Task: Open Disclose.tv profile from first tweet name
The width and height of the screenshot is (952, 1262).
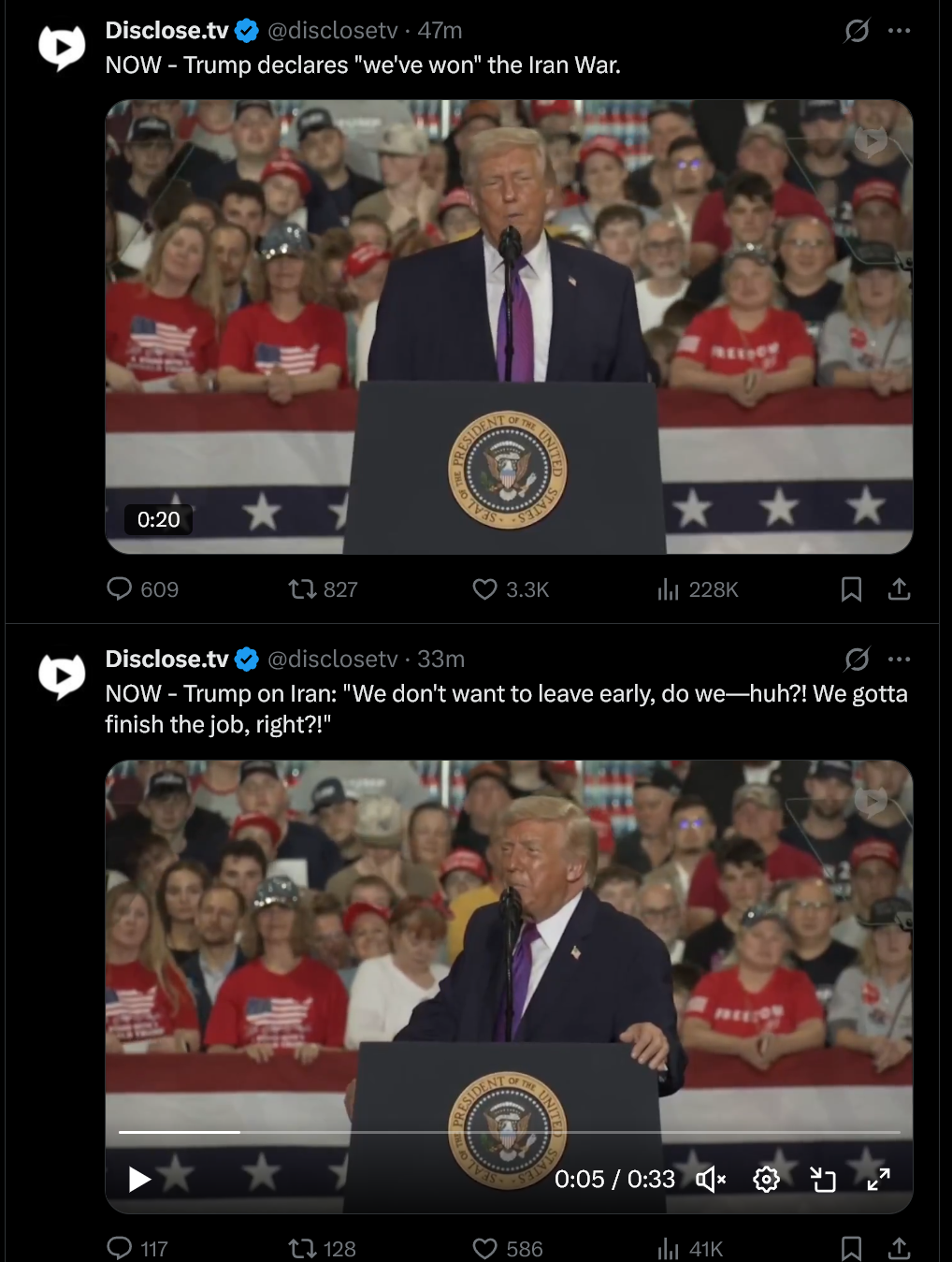Action: point(166,31)
